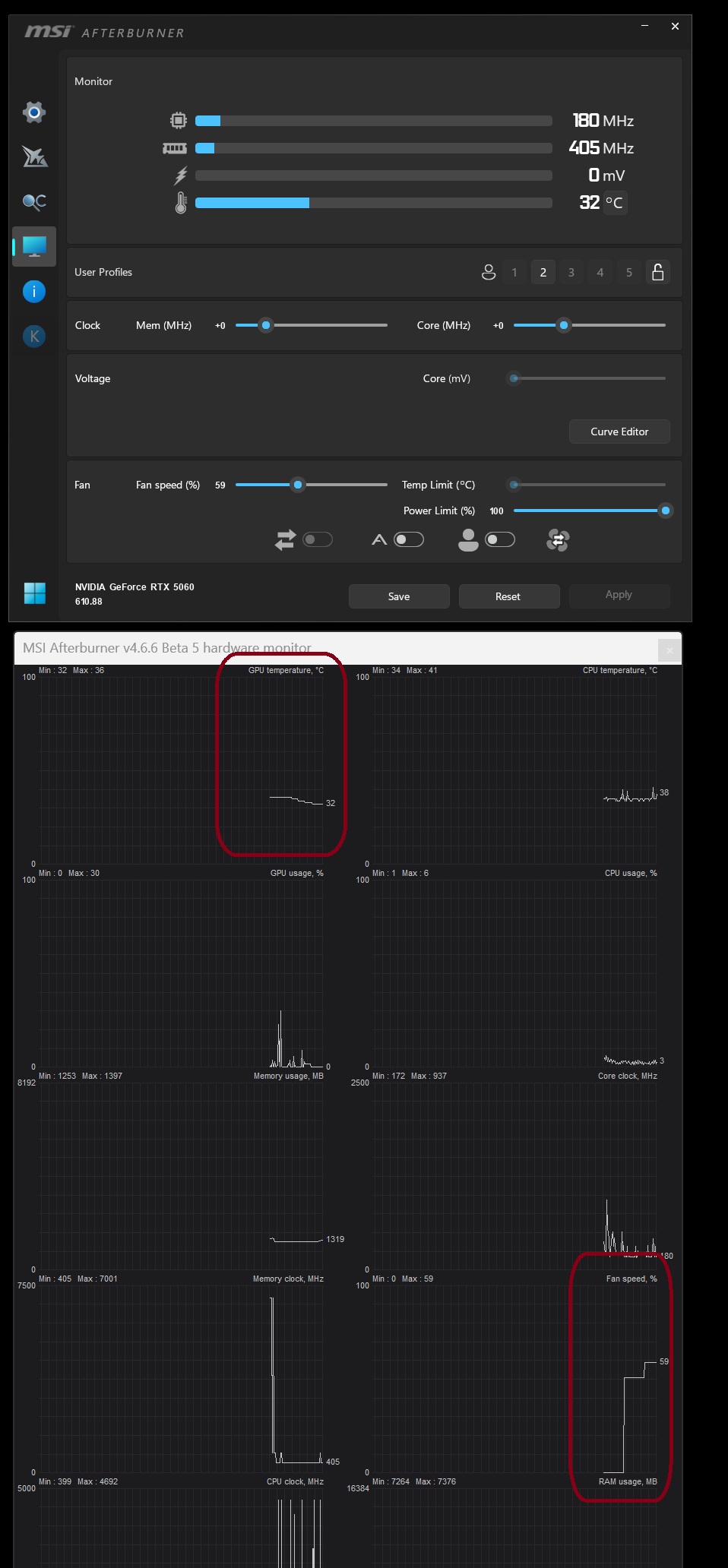The height and width of the screenshot is (1568, 728).
Task: Open the Curve Editor
Action: 619,432
